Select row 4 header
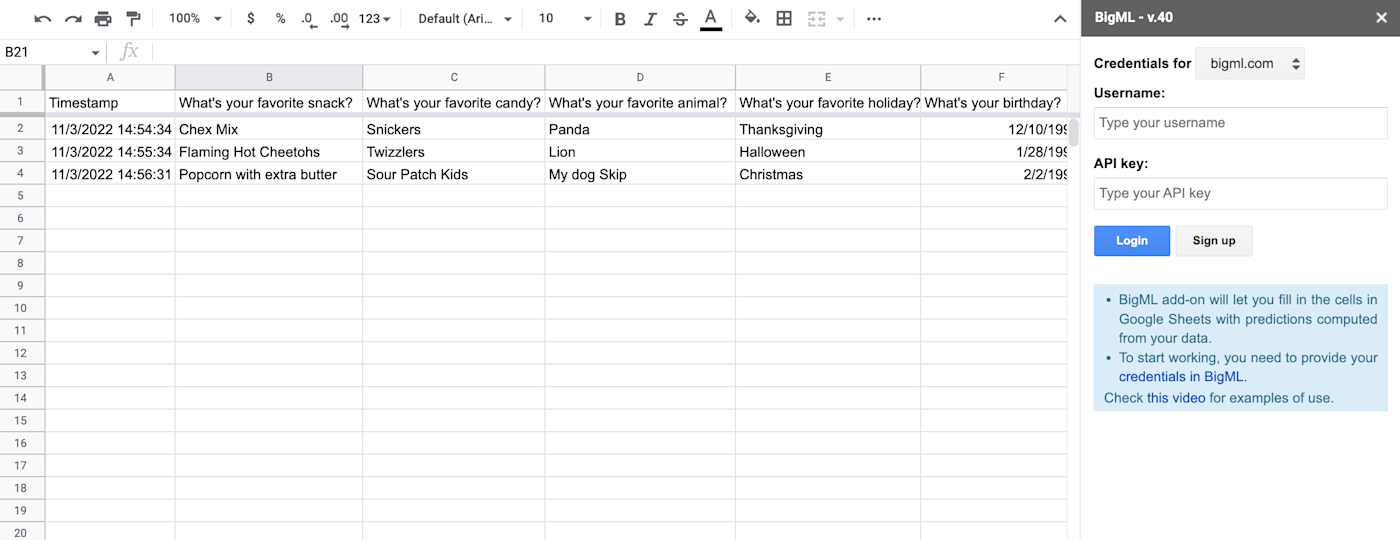1400x540 pixels. (x=22, y=174)
